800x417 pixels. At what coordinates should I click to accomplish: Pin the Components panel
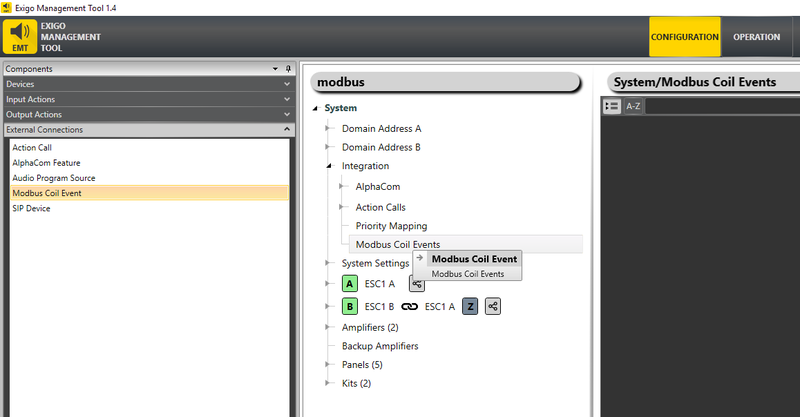(x=288, y=69)
